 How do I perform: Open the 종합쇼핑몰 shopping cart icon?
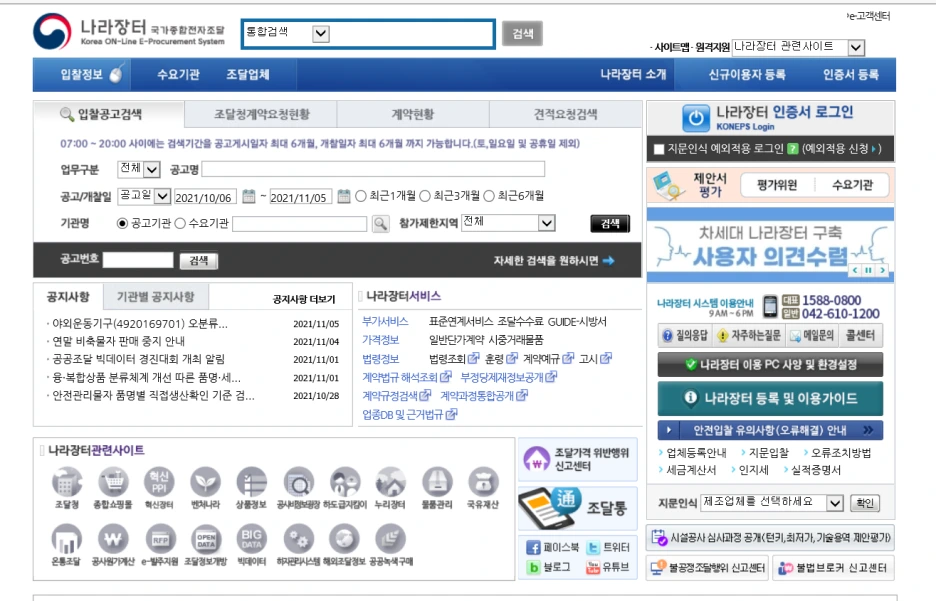point(113,482)
